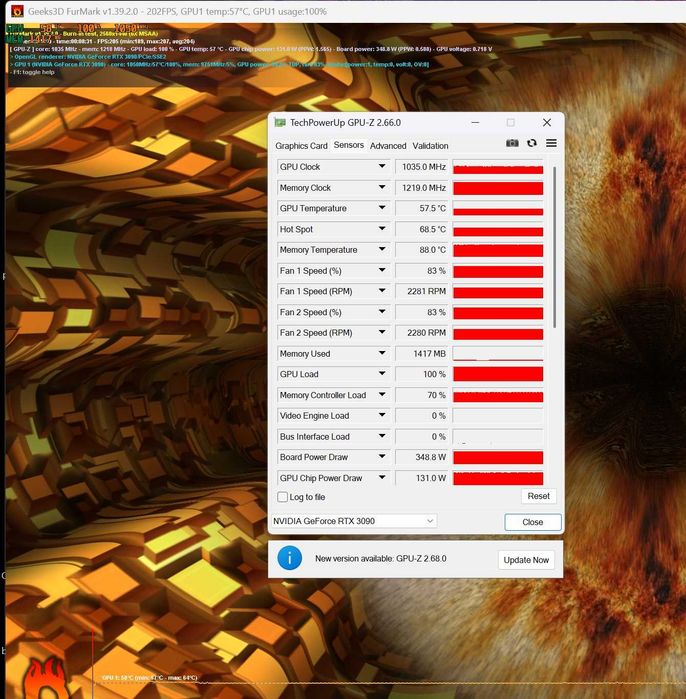Open the Memory Controller Load dropdown
The image size is (686, 699).
[382, 395]
